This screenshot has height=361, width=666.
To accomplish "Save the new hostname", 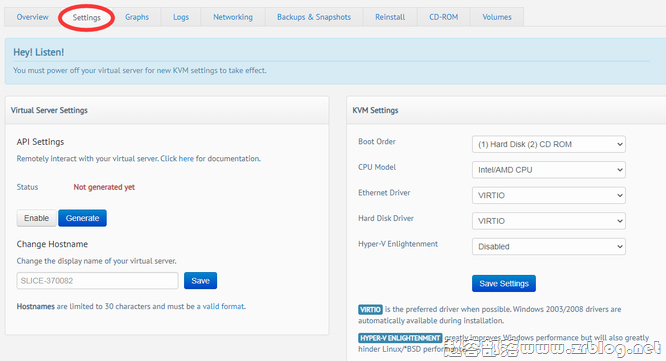I will tap(200, 281).
